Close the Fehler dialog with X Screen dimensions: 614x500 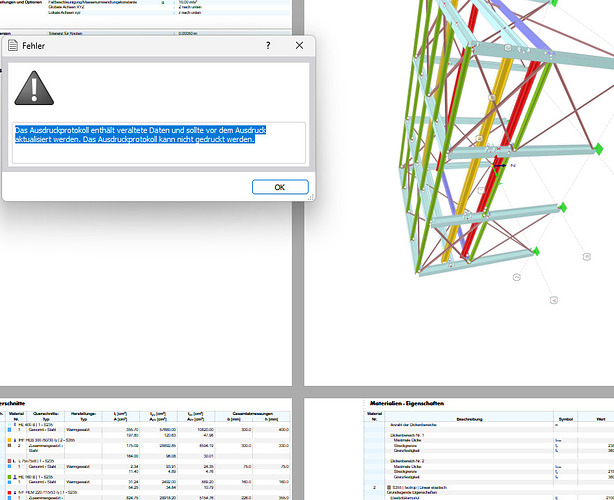[x=299, y=46]
